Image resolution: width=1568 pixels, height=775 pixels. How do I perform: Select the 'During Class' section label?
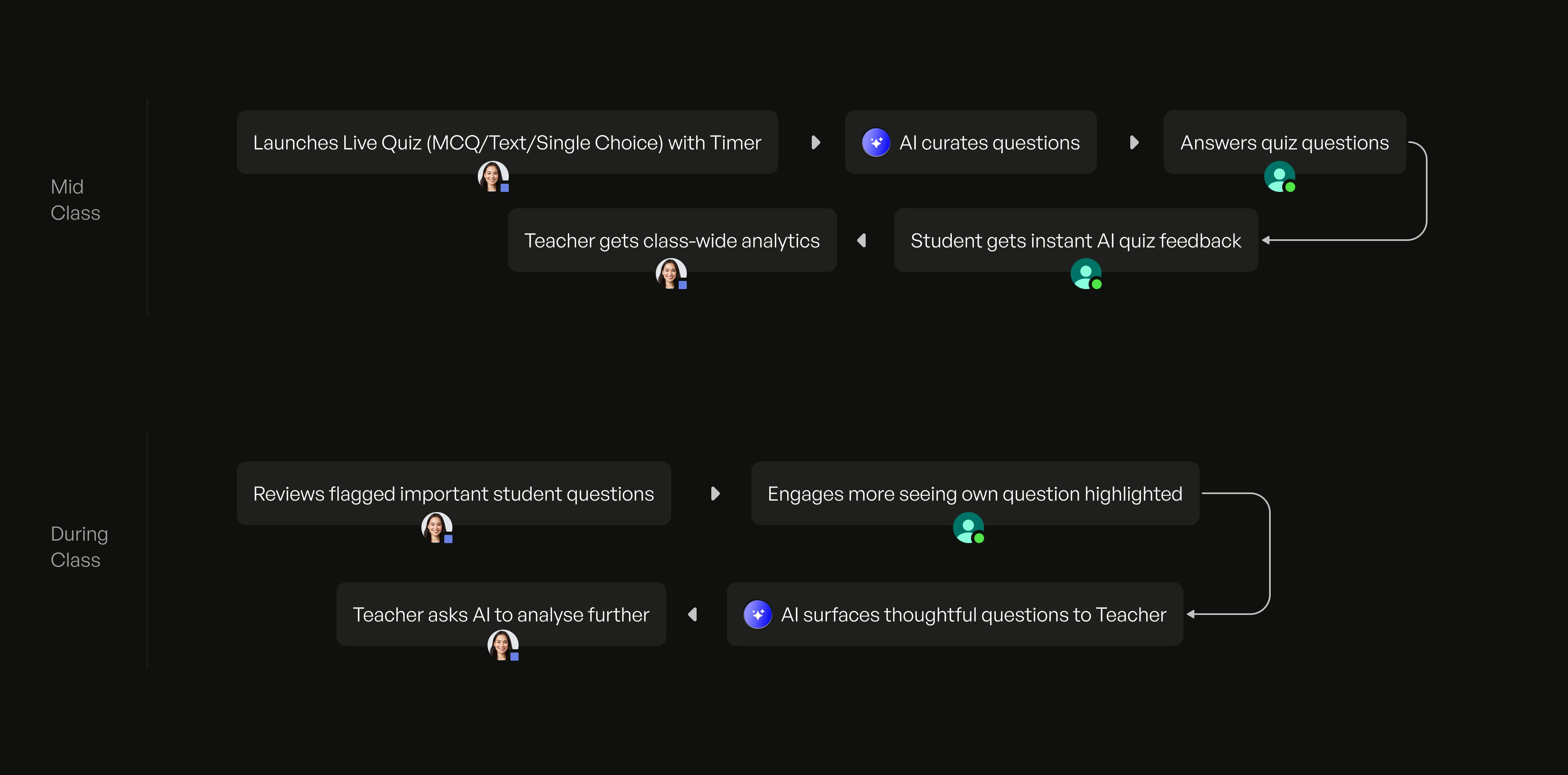tap(79, 547)
